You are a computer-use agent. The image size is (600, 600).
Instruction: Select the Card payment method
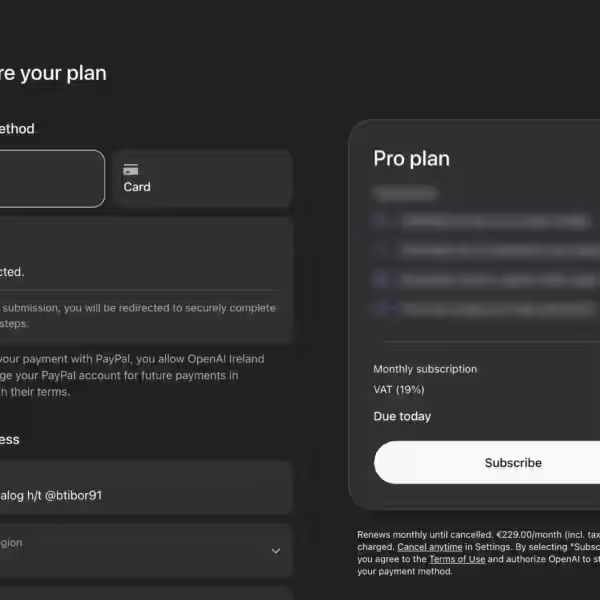click(x=202, y=179)
